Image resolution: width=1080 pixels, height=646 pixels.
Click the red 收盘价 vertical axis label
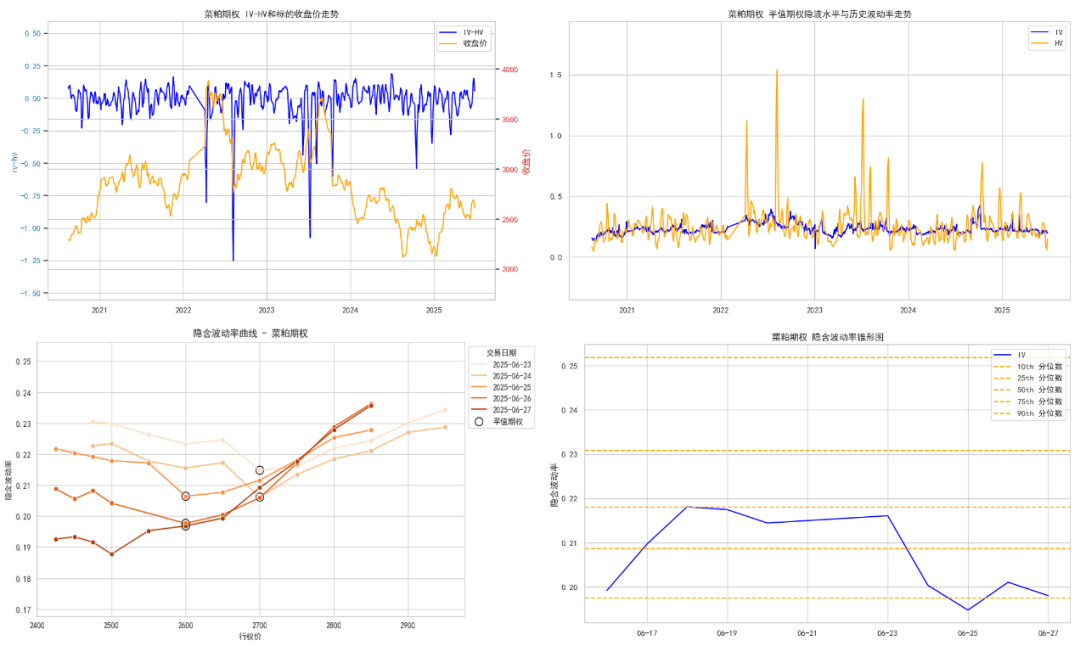click(527, 163)
